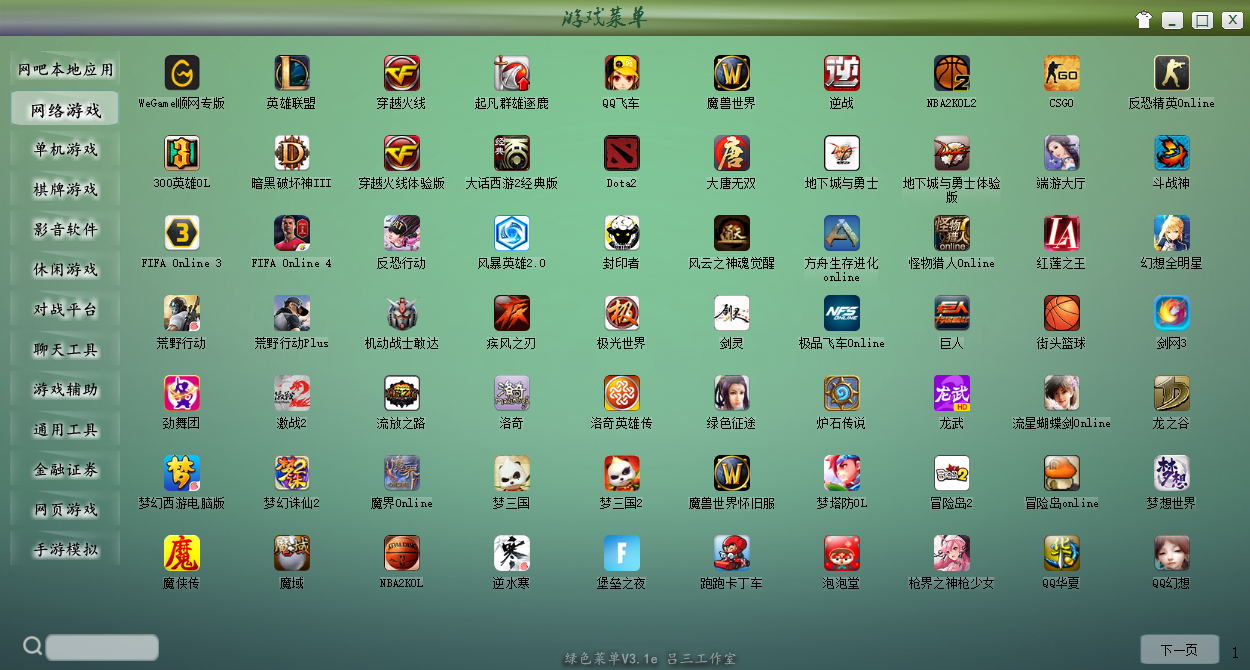
Task: Click the skin change shirt icon
Action: click(x=1145, y=20)
